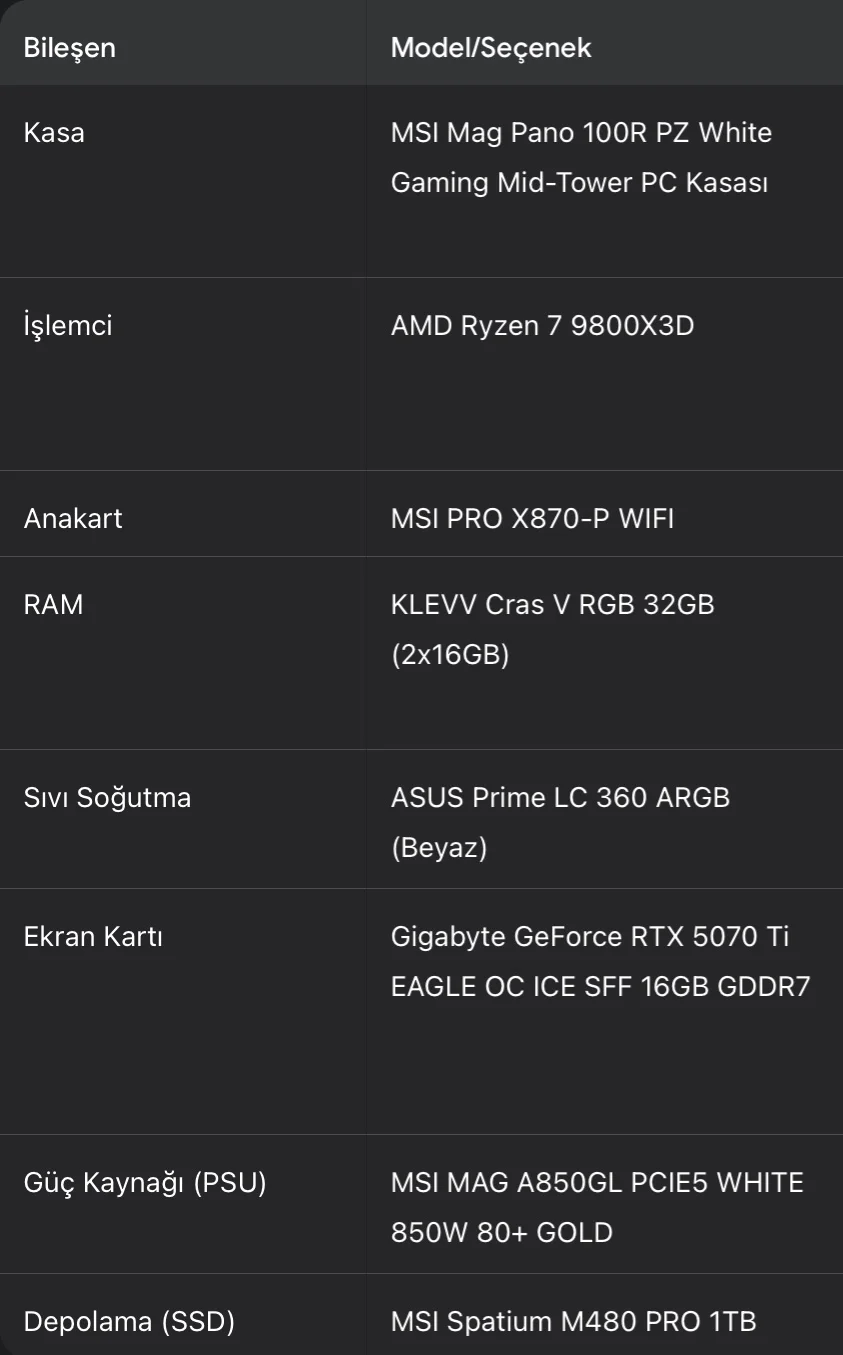Select the İşlemci row label
The image size is (843, 1355).
(68, 325)
